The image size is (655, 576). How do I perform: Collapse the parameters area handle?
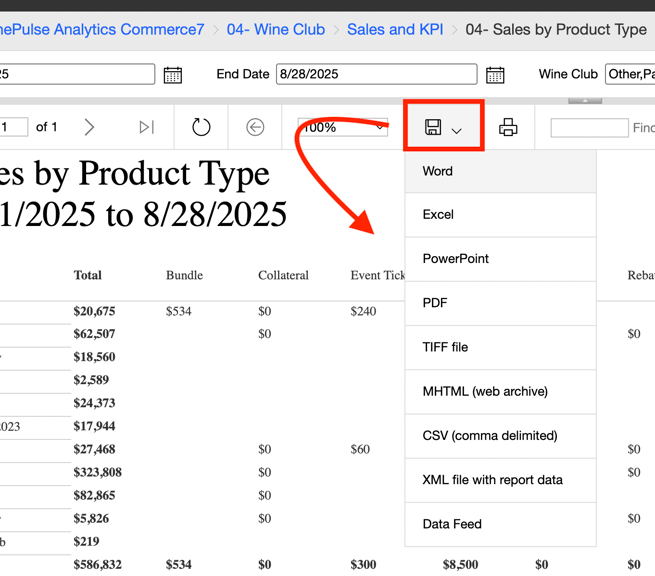click(x=585, y=99)
